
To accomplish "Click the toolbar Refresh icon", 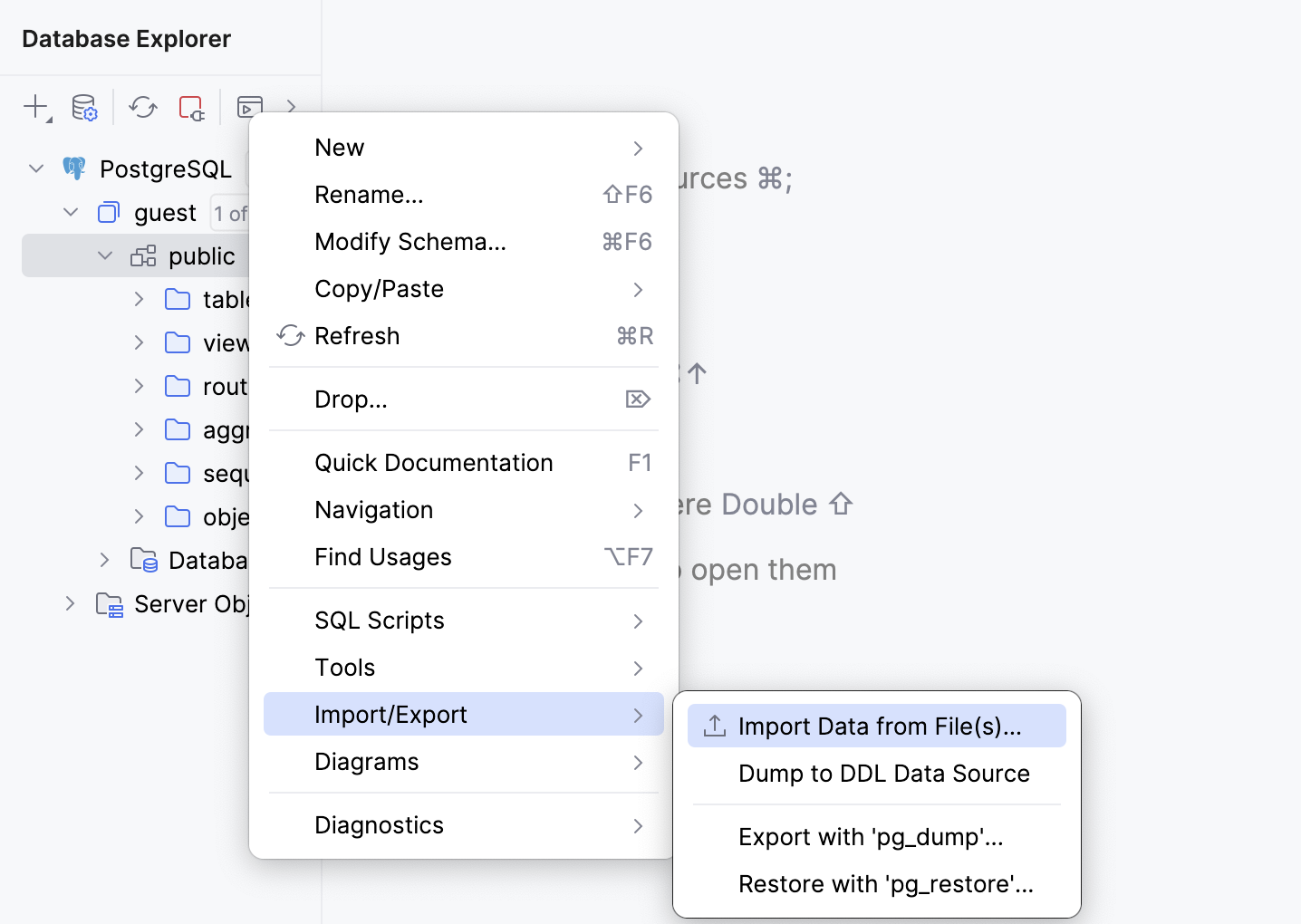I will tap(142, 107).
